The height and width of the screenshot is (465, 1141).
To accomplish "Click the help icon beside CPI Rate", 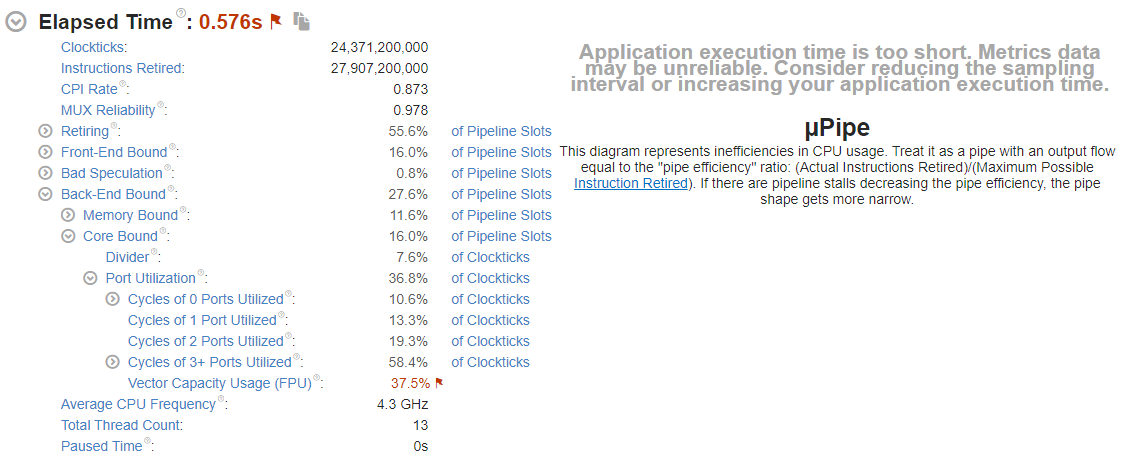I will coord(124,84).
